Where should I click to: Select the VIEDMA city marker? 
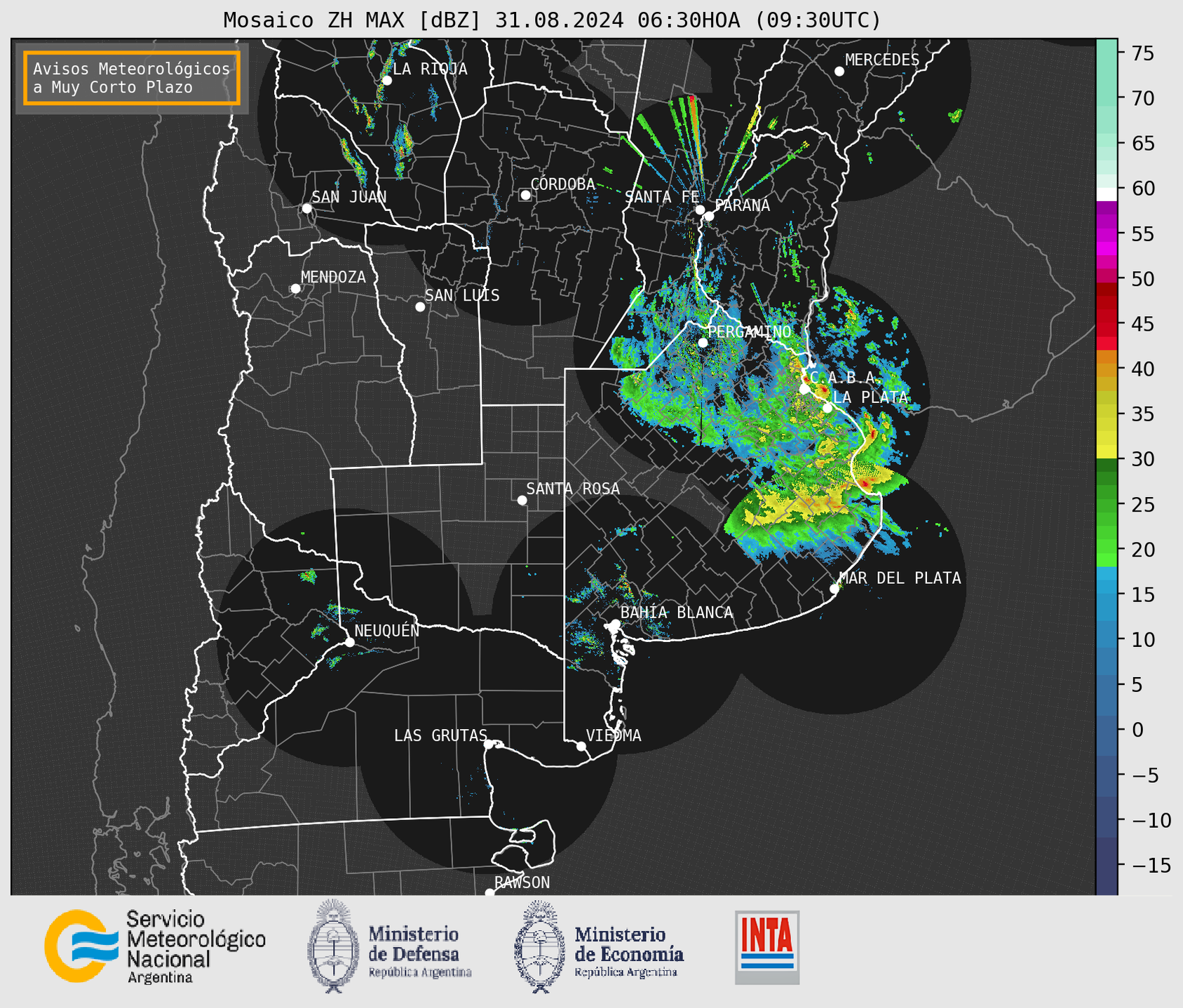[581, 747]
